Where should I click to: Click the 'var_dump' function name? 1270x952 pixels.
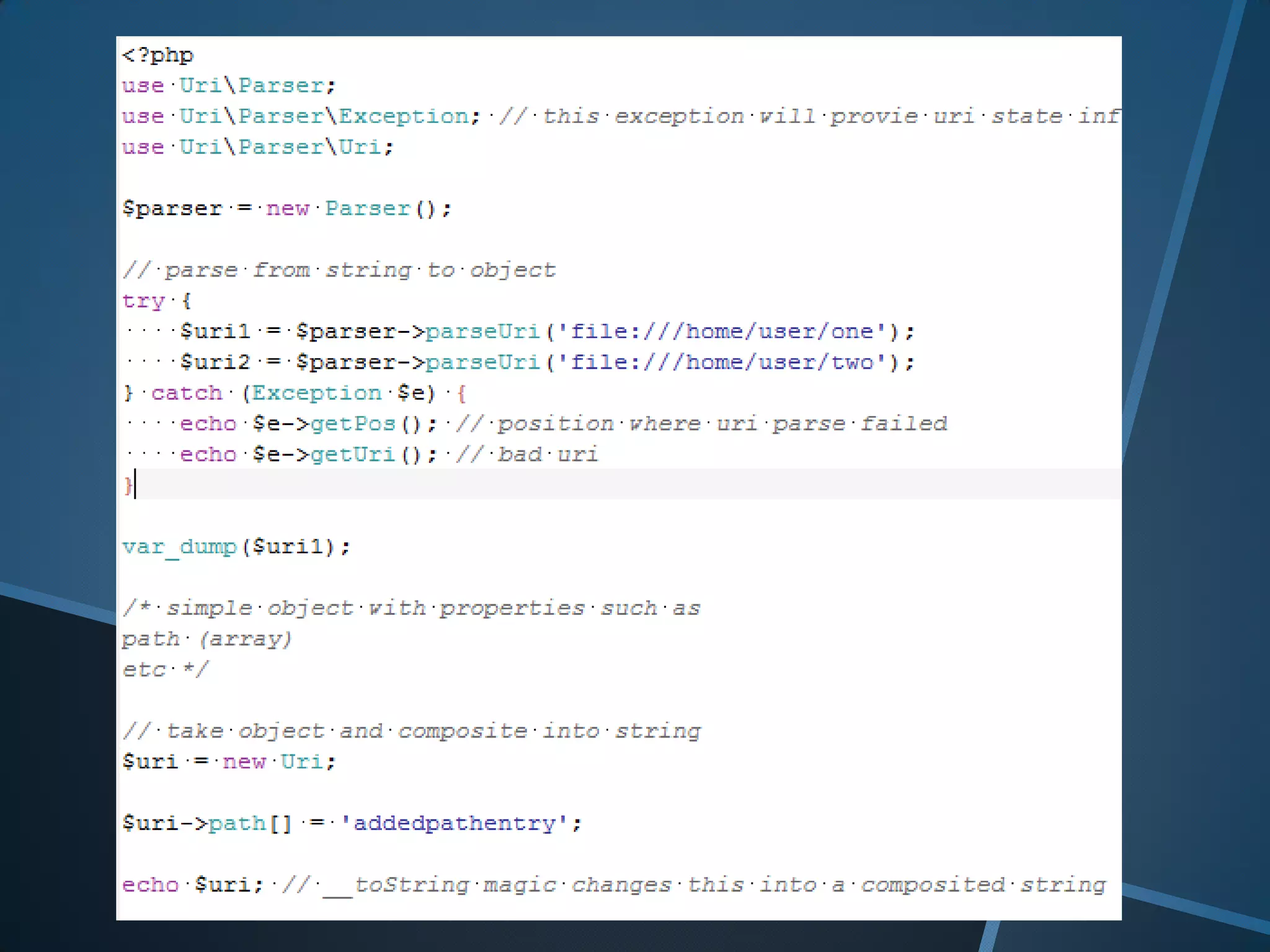(x=179, y=547)
